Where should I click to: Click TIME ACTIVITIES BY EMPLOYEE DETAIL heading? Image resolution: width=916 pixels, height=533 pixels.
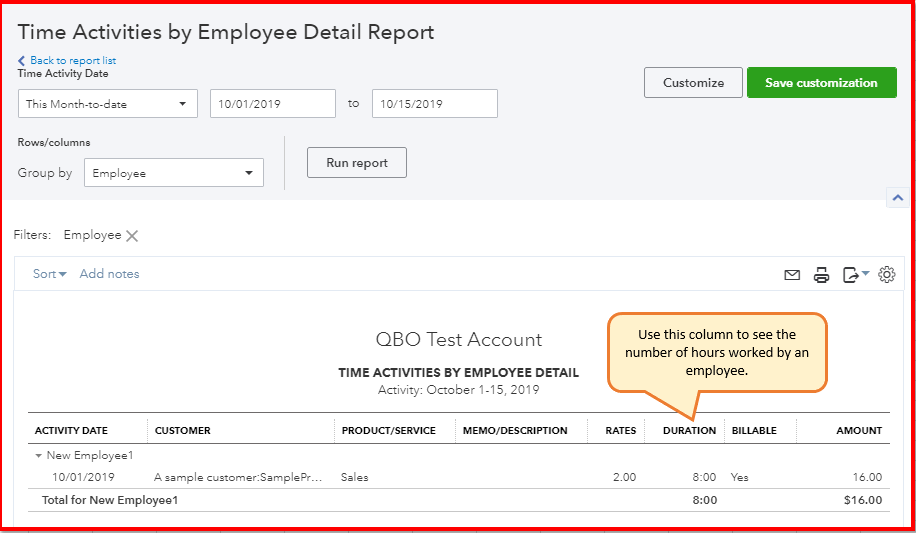pos(459,372)
